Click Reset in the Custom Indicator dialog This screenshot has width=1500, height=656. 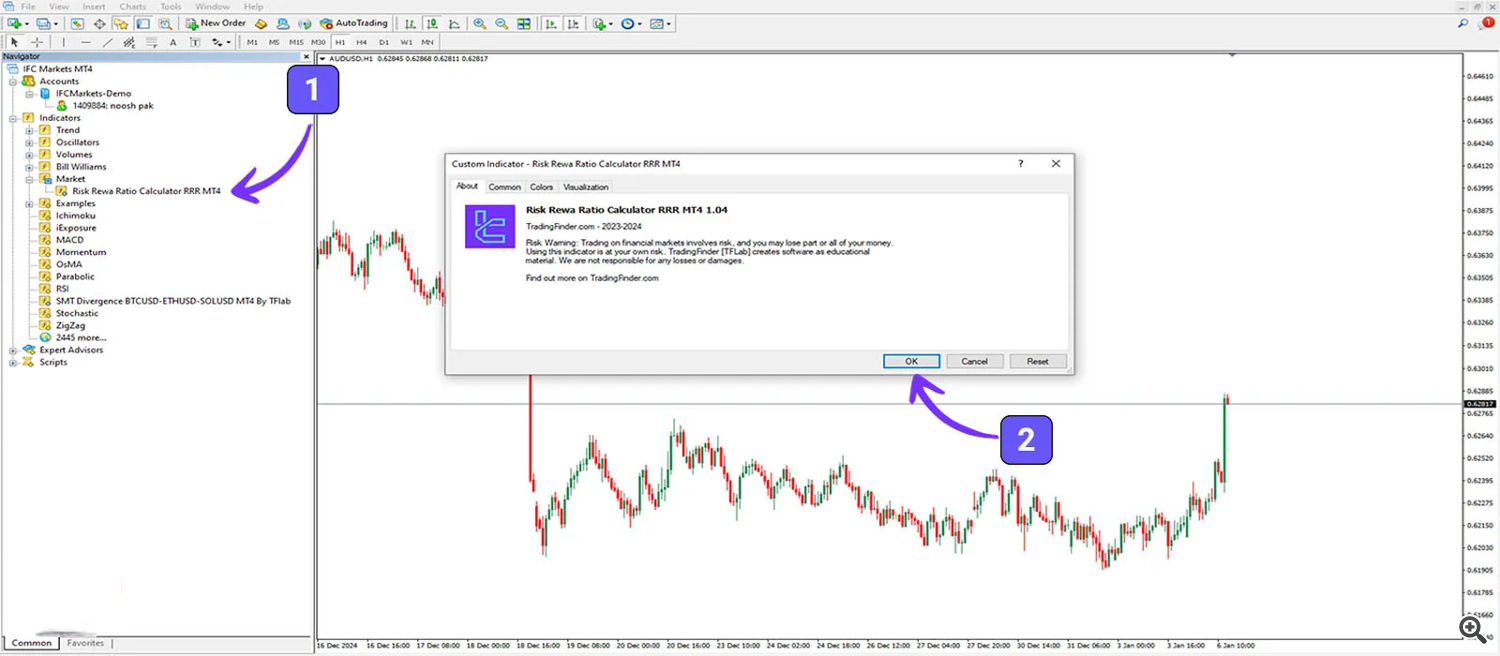pos(1038,361)
